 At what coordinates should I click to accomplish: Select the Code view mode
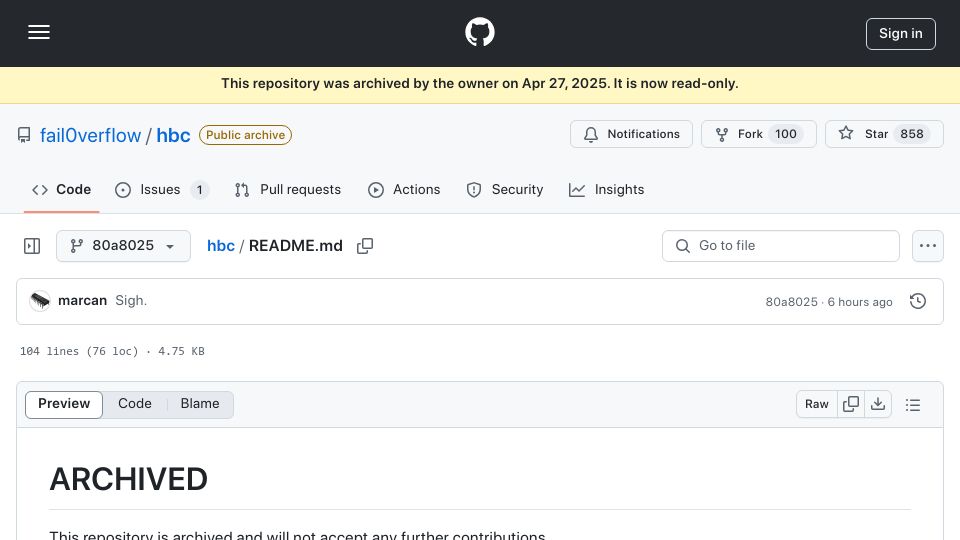click(x=135, y=404)
